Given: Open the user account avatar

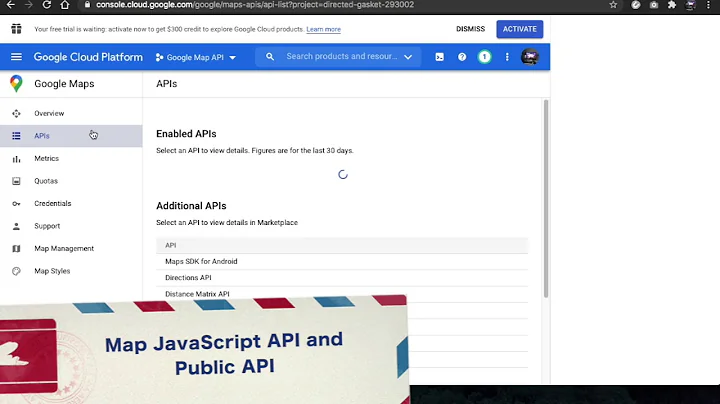Looking at the screenshot, I should [x=530, y=57].
